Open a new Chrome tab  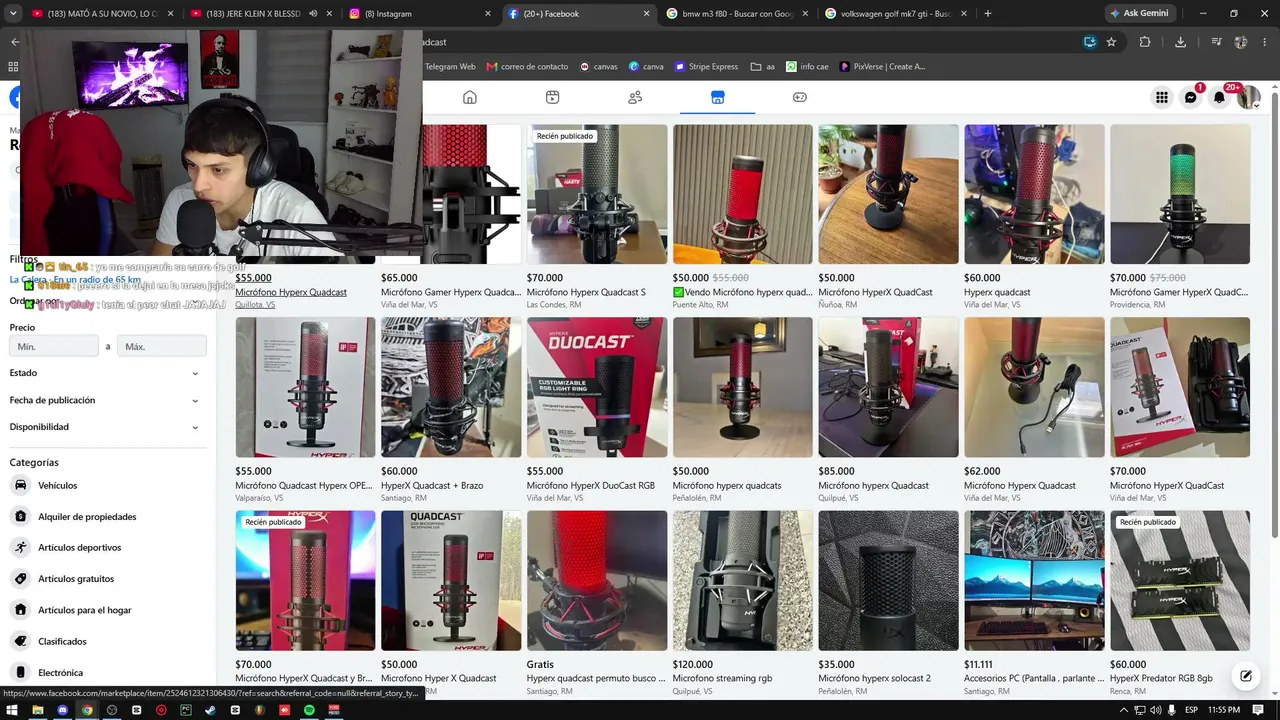tap(987, 14)
